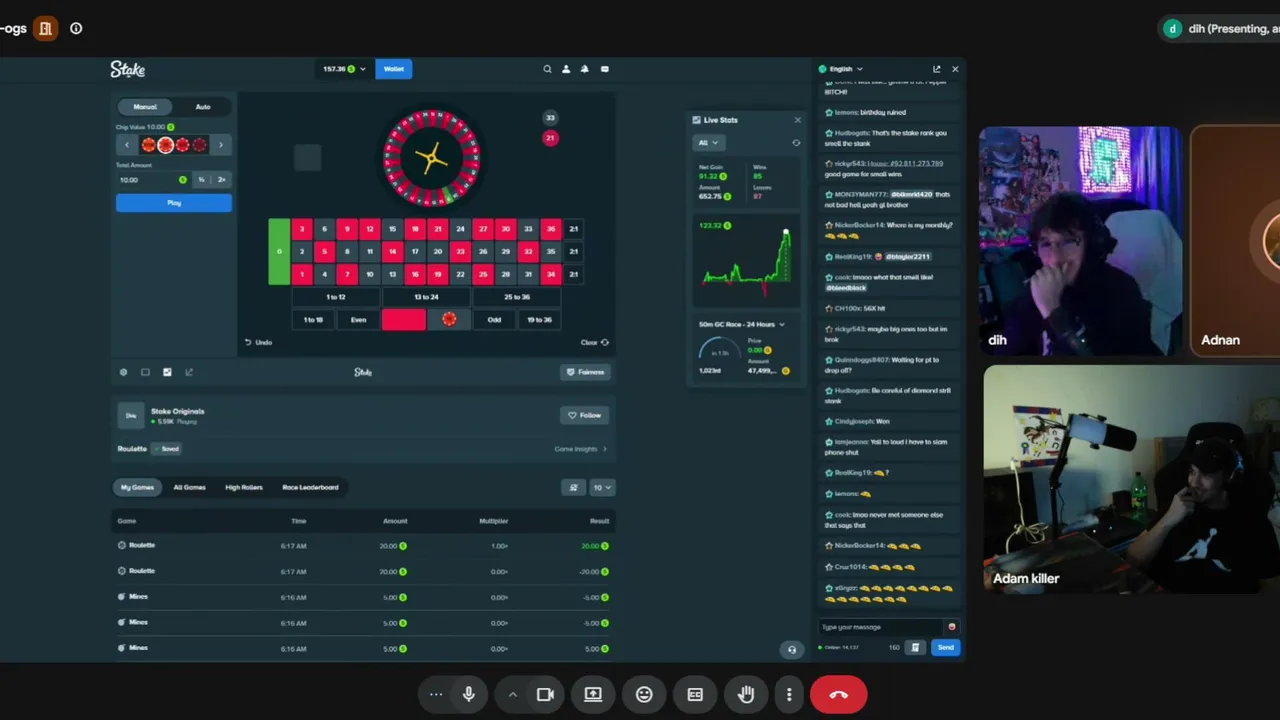Open the live support headset icon
This screenshot has width=1280, height=720.
[x=792, y=650]
